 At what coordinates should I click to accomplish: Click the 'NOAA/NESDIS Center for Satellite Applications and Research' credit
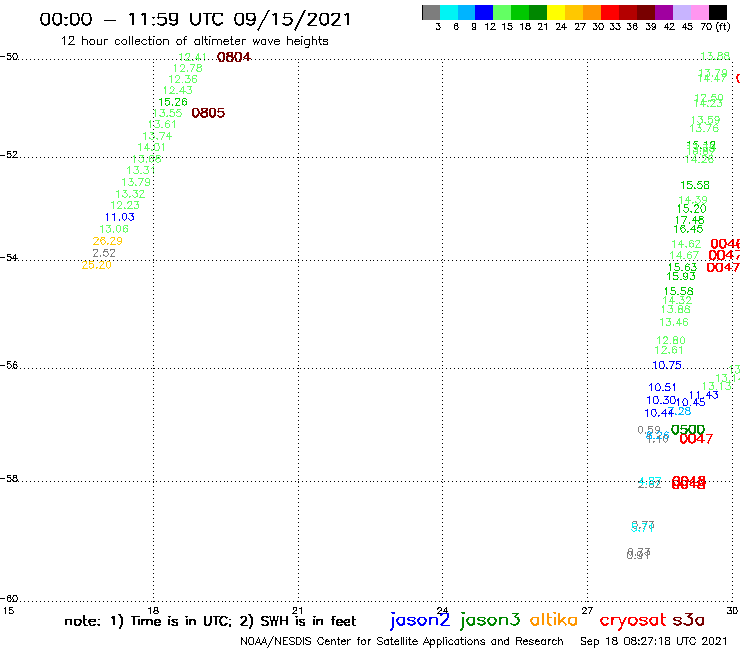point(402,642)
